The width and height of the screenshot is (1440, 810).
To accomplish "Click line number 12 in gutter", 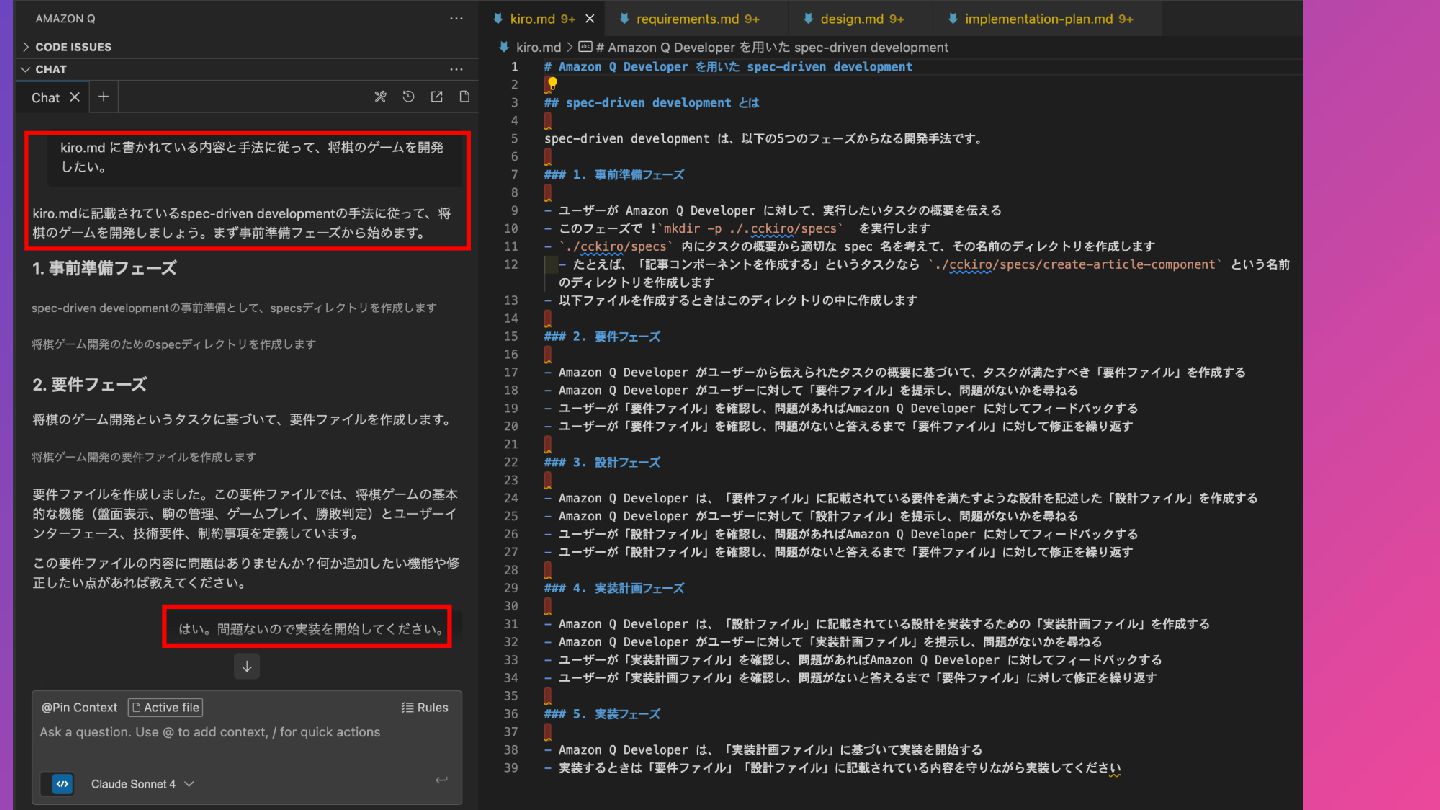I will coord(512,265).
